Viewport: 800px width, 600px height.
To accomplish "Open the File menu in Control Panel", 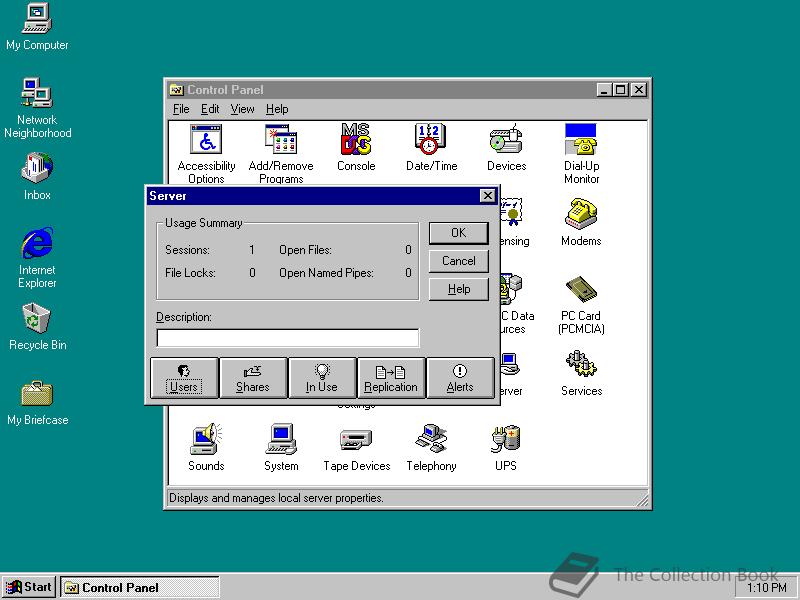I will coord(181,109).
